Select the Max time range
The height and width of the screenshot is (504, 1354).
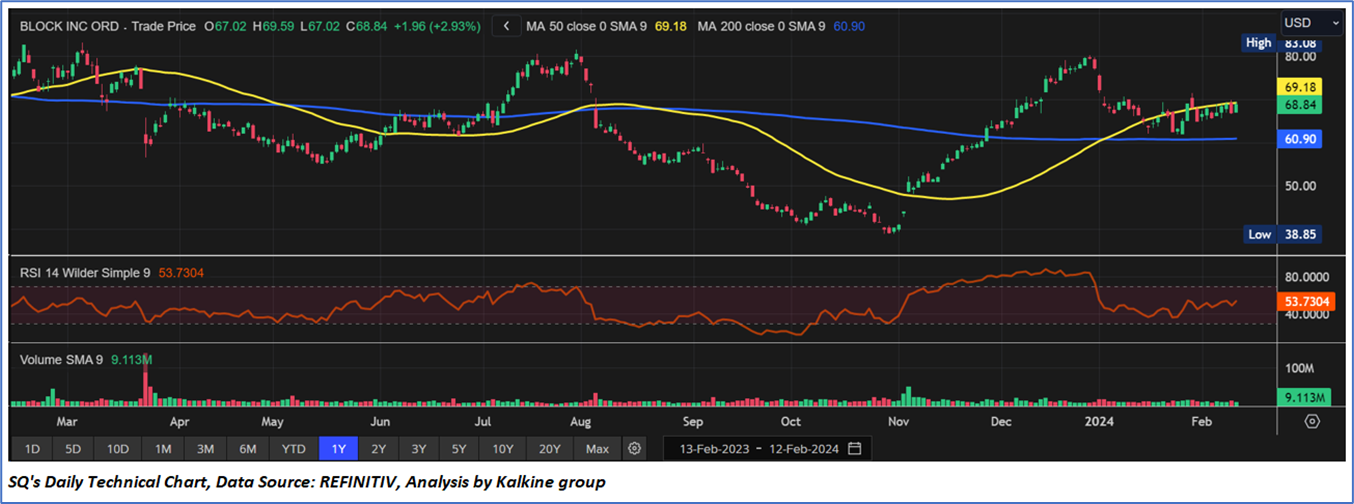(598, 448)
